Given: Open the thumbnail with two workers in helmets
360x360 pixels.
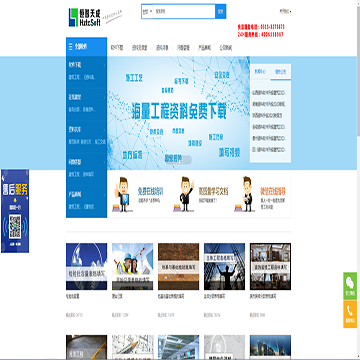Looking at the screenshot, I should [x=132, y=266].
